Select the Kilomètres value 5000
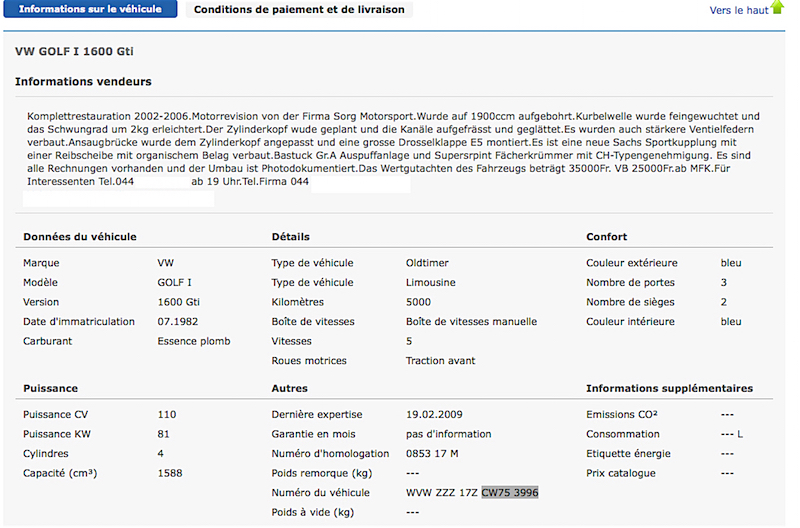 click(418, 302)
